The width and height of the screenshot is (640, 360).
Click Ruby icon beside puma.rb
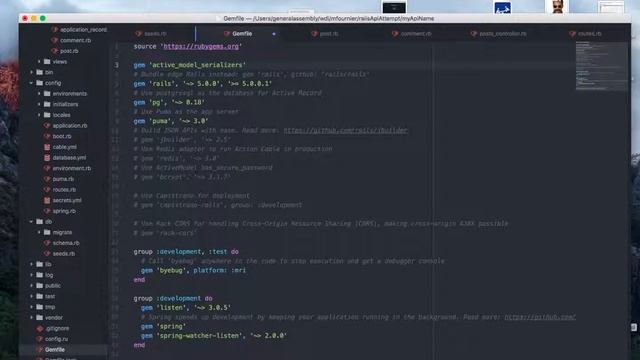pos(47,179)
